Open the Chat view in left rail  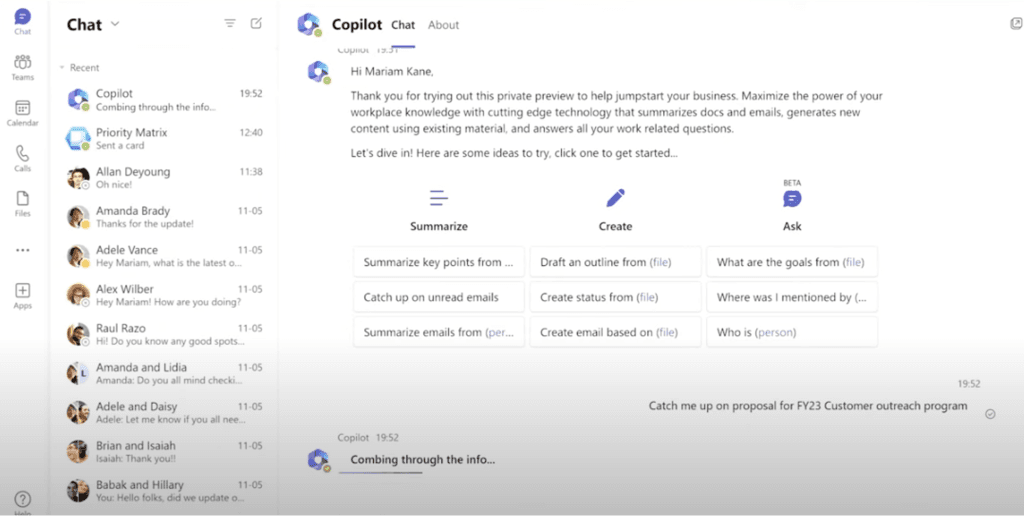(22, 22)
